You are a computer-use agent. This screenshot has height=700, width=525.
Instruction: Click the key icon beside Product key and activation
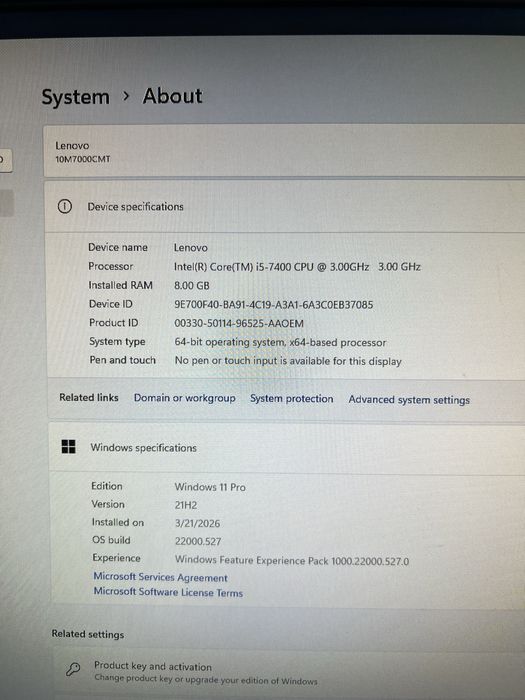click(73, 669)
